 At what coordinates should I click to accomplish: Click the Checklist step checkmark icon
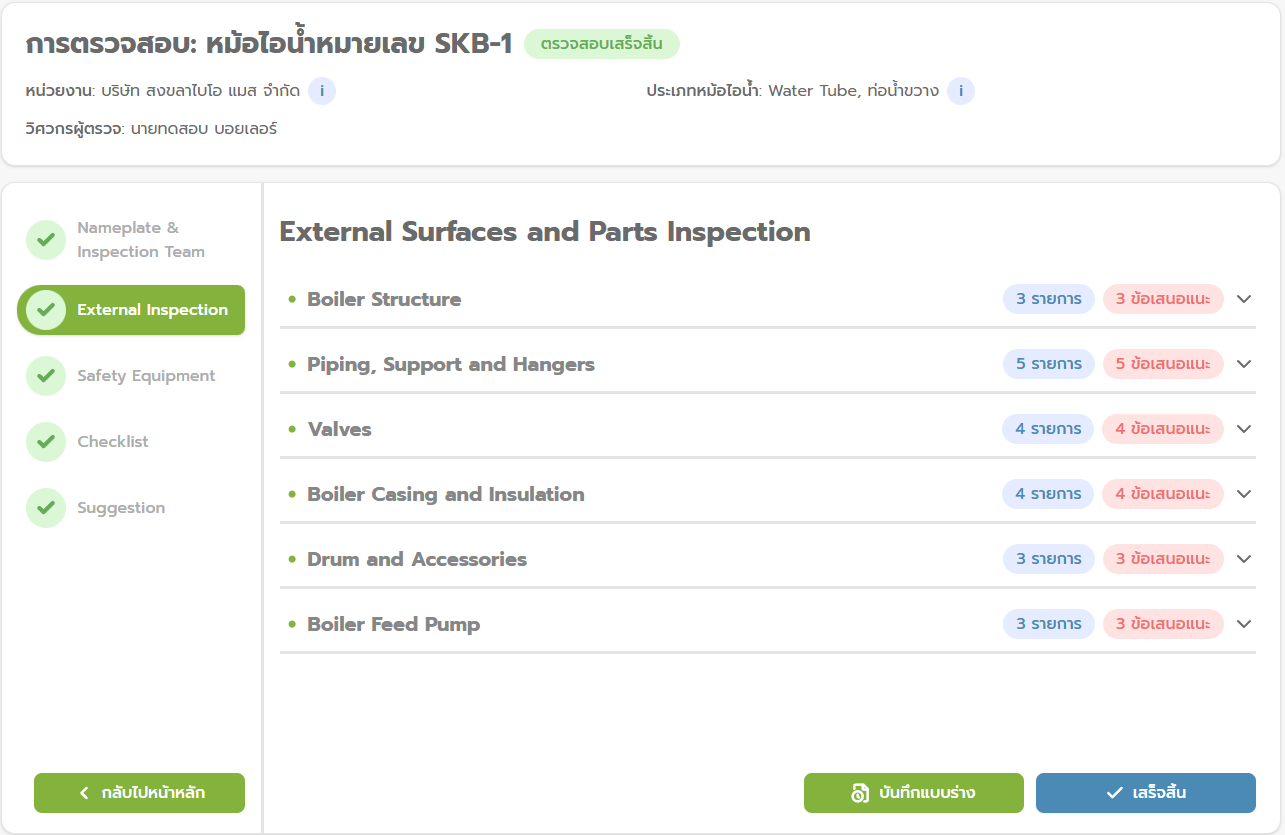pyautogui.click(x=46, y=442)
